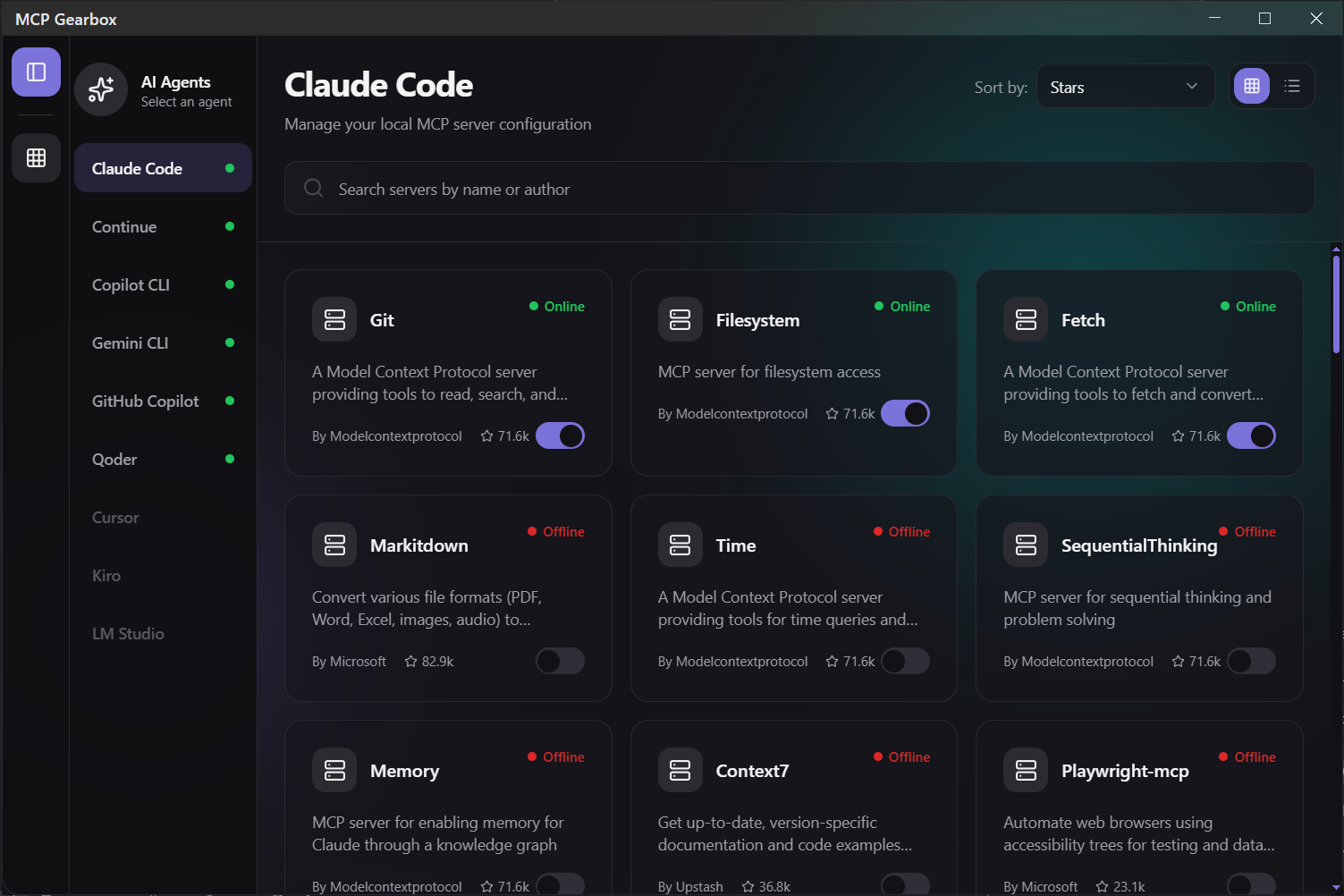Image resolution: width=1344 pixels, height=896 pixels.
Task: Click the search magnifier icon
Action: tap(314, 188)
